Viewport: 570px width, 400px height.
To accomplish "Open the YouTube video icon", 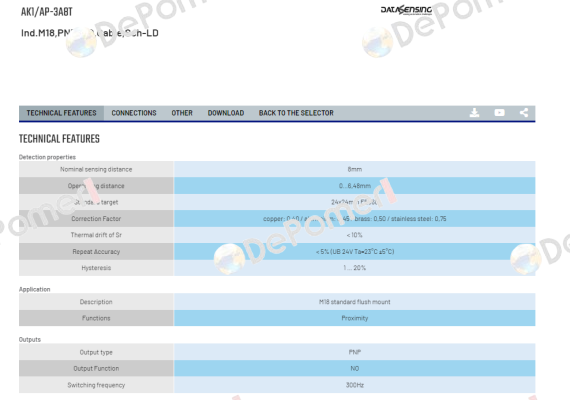I will 499,113.
